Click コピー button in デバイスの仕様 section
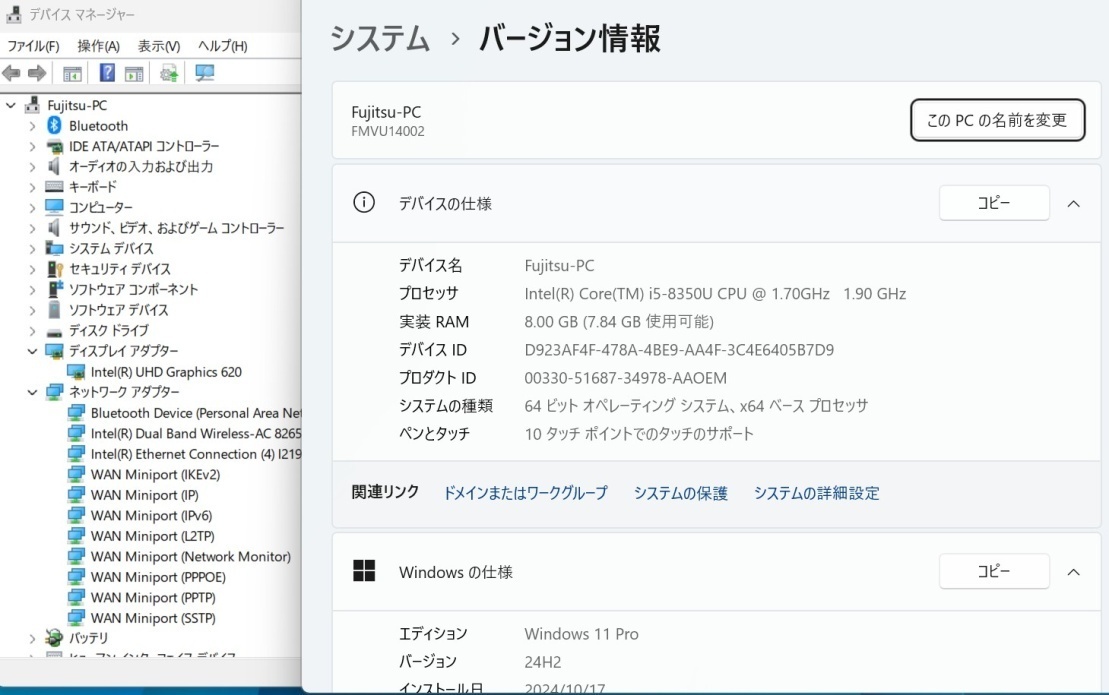This screenshot has height=695, width=1109. pos(993,203)
